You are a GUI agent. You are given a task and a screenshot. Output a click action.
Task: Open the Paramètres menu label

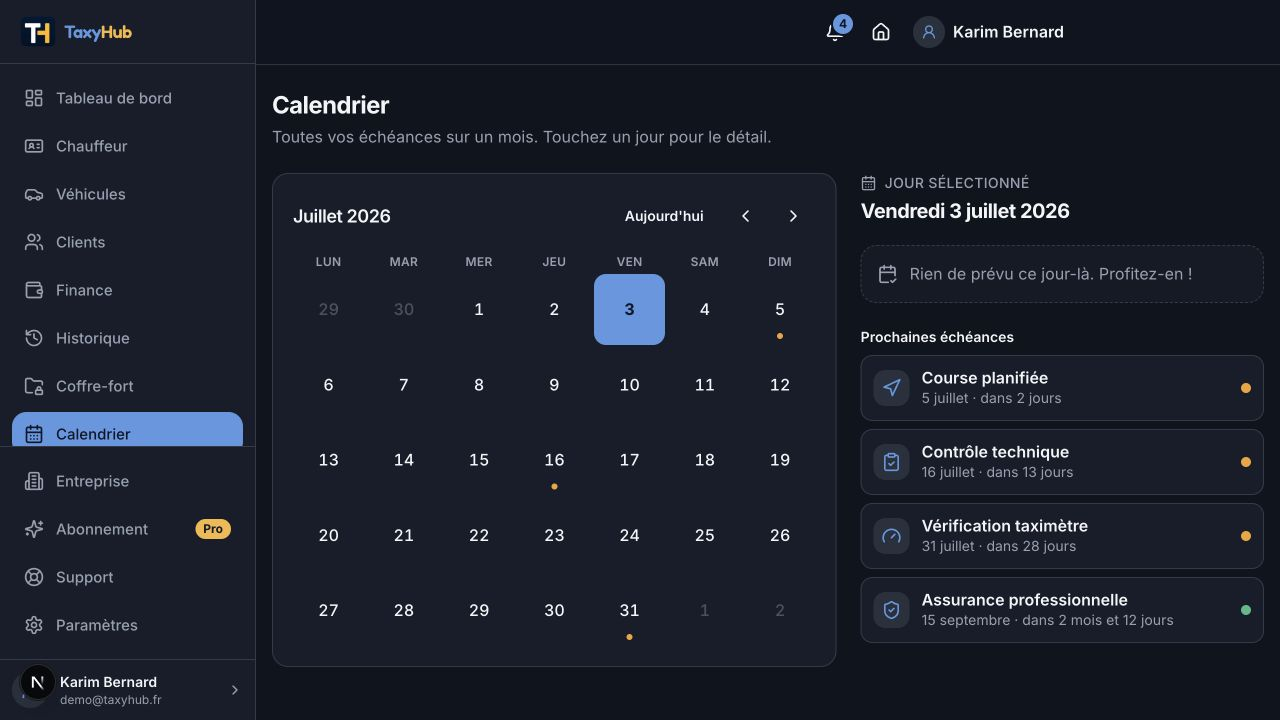pos(97,625)
